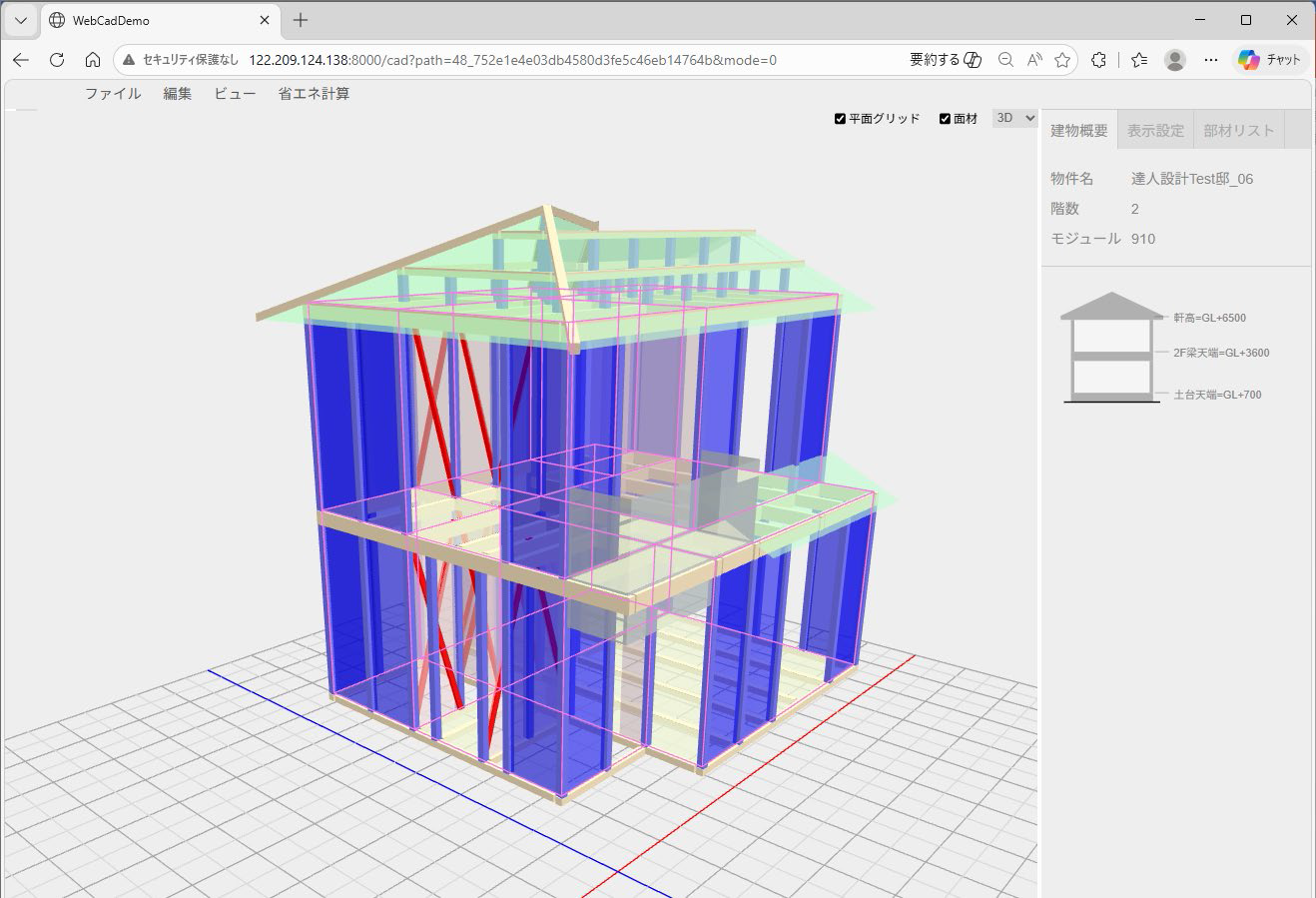Select the 2F梁天端=GL+3600 label

(x=1222, y=353)
